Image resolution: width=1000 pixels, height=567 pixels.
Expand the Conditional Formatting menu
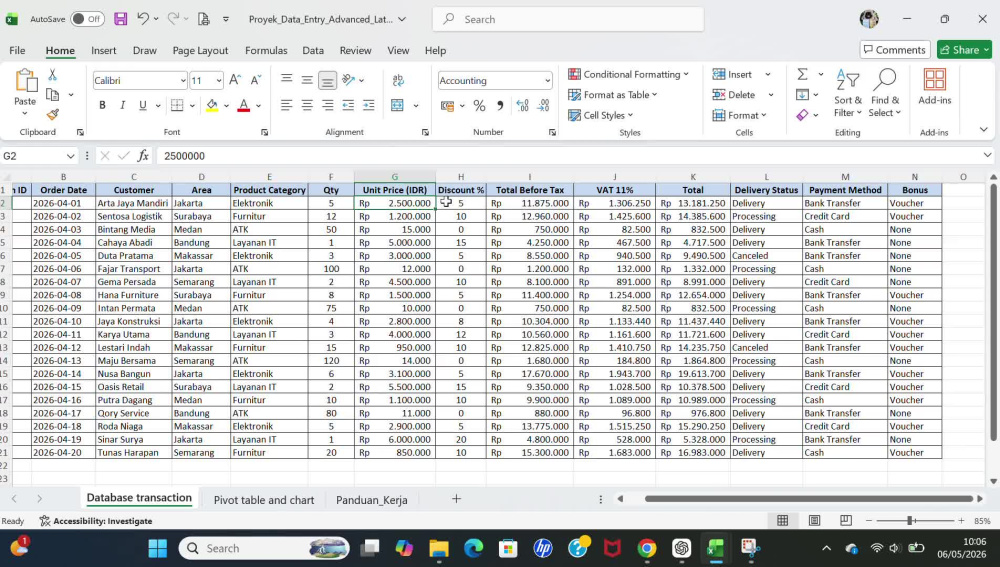pos(628,75)
